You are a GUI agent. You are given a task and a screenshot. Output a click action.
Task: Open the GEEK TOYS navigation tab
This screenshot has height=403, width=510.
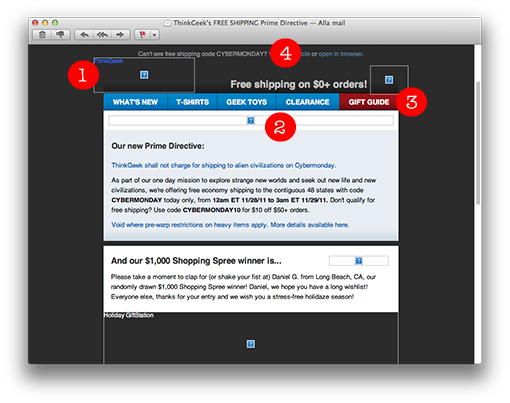pos(247,102)
